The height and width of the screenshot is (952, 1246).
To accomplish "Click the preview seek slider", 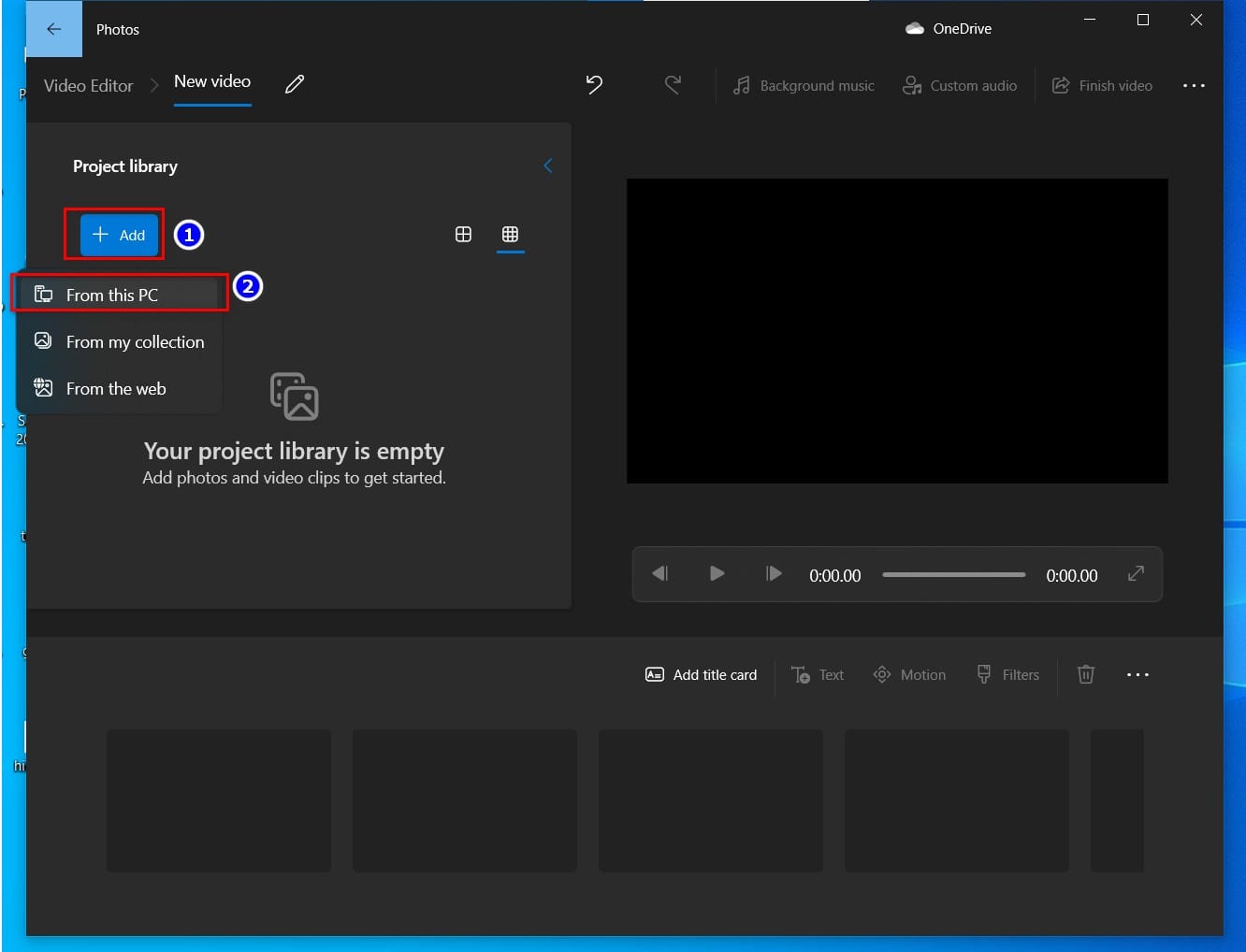I will (x=953, y=574).
